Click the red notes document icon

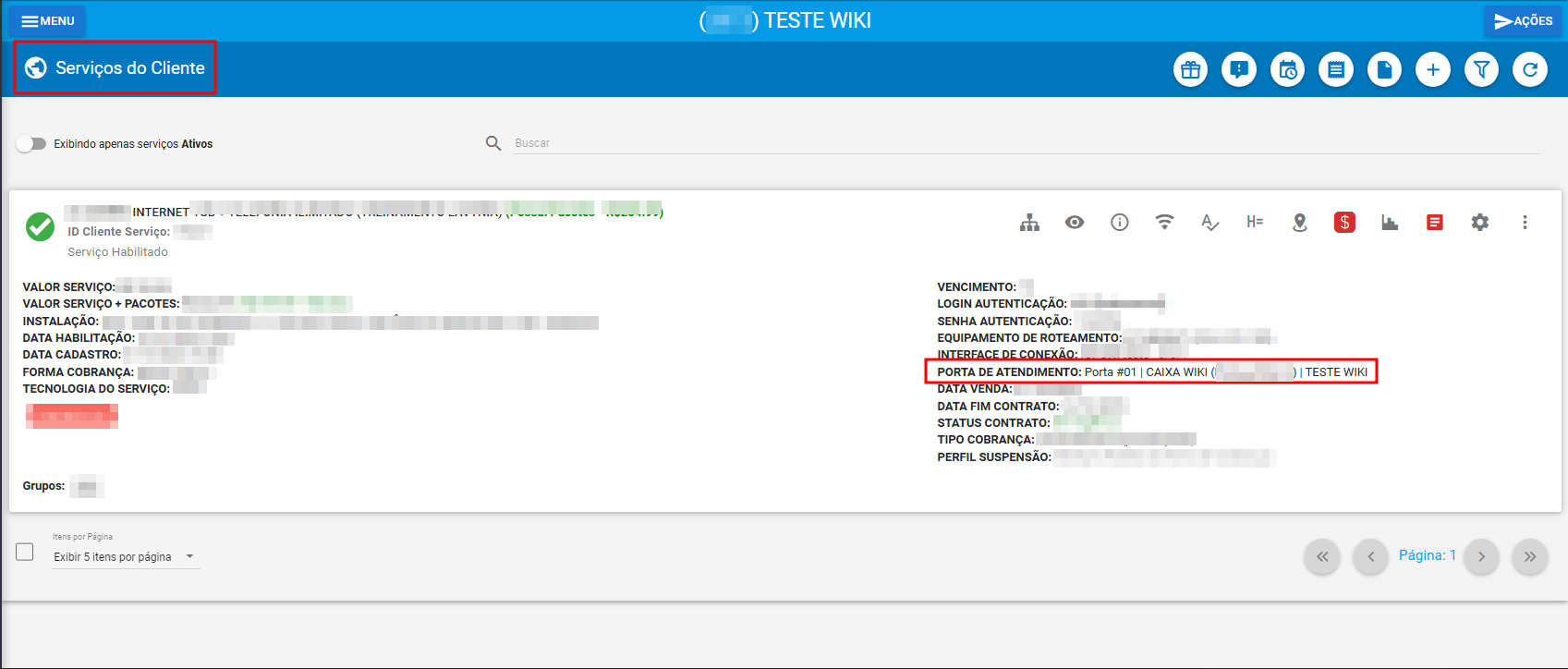pos(1435,223)
